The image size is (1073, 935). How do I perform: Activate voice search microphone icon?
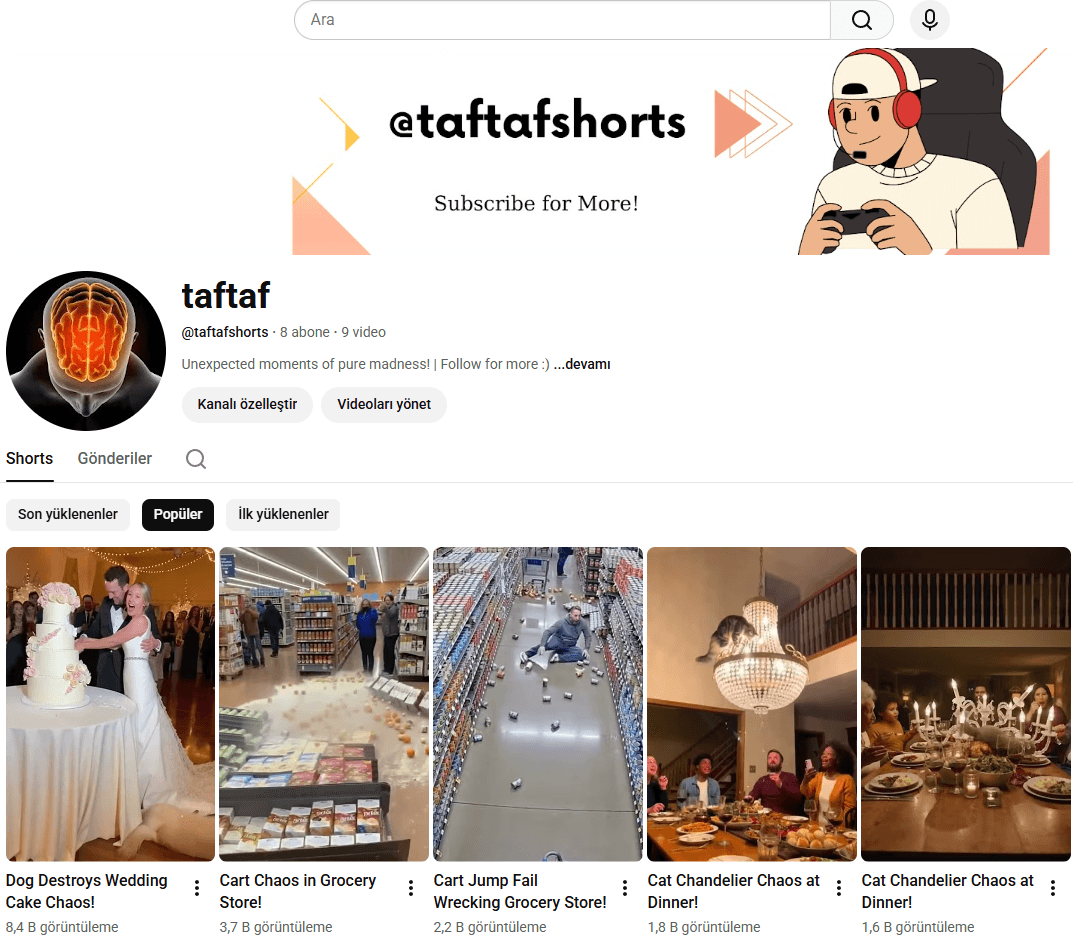coord(929,20)
